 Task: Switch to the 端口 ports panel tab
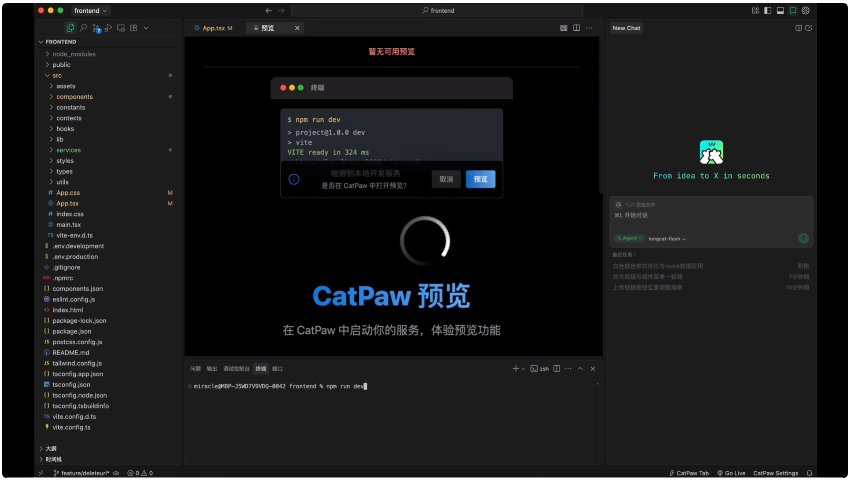pos(277,369)
